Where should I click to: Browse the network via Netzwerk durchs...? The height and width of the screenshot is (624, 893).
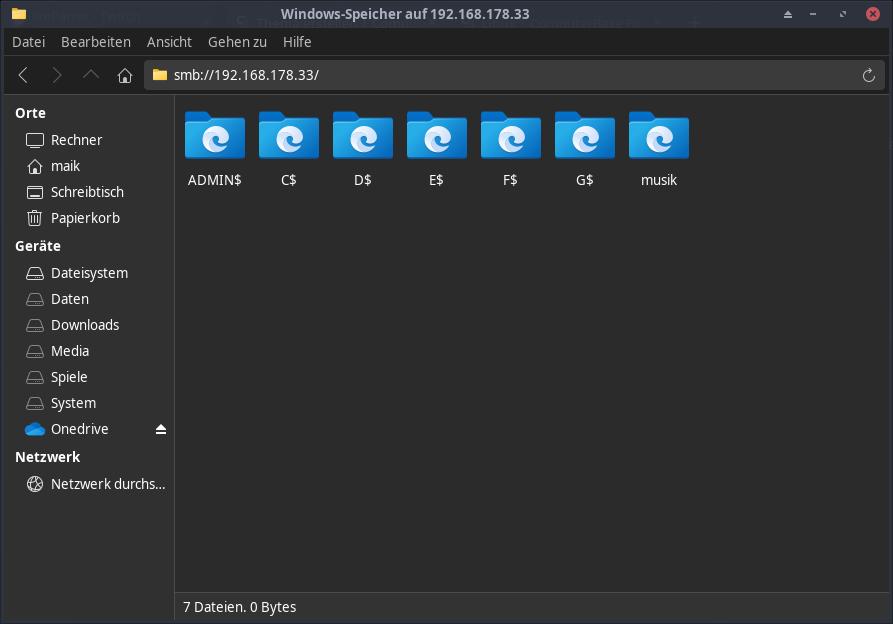coord(90,484)
